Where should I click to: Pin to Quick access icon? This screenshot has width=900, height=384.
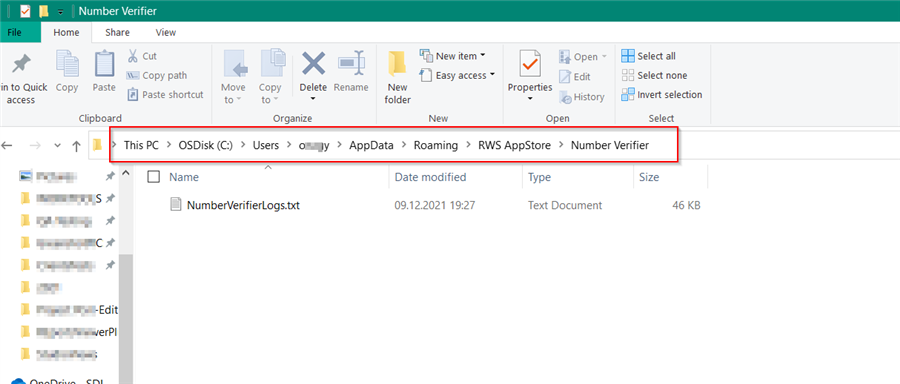click(x=21, y=64)
